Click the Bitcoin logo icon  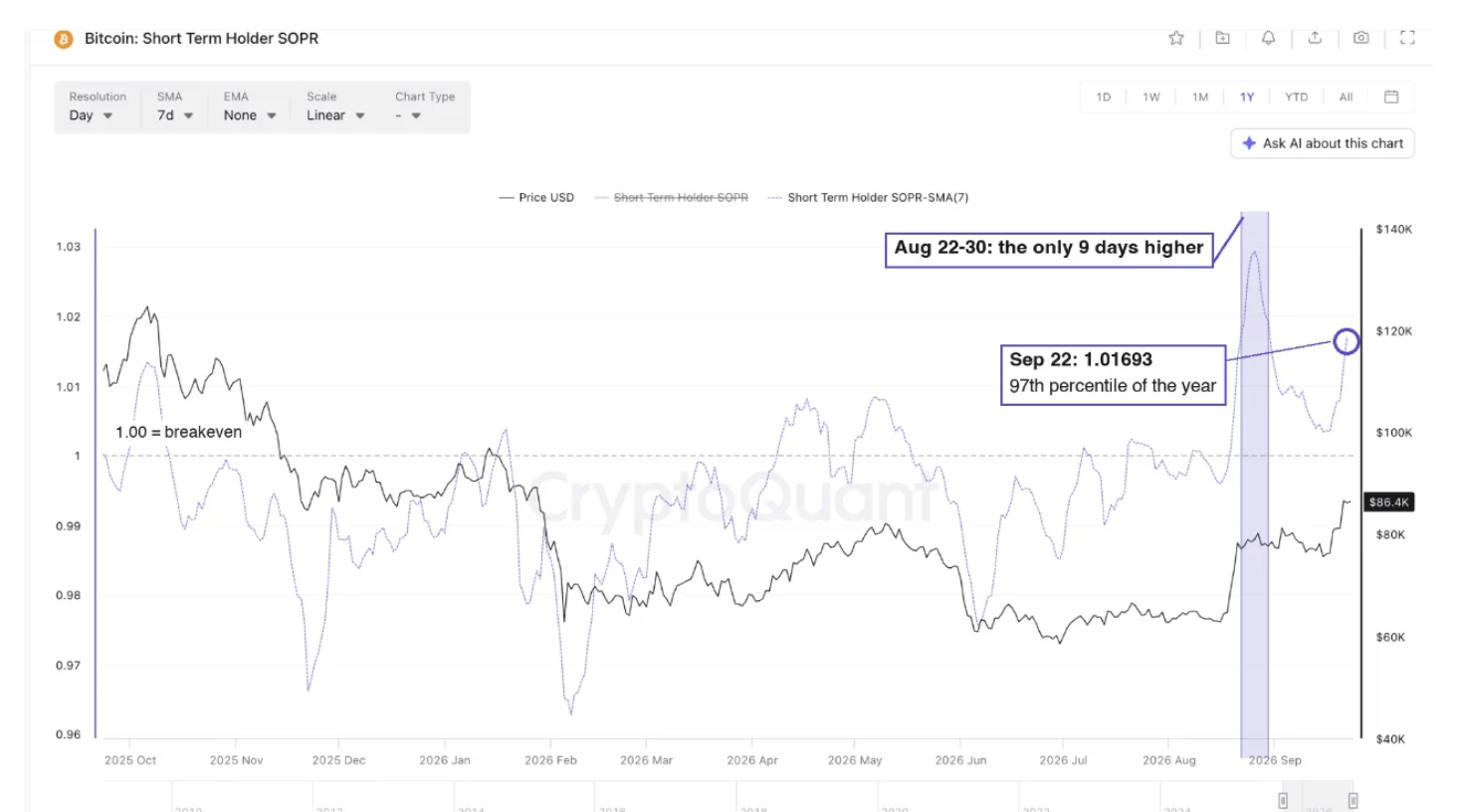point(64,39)
